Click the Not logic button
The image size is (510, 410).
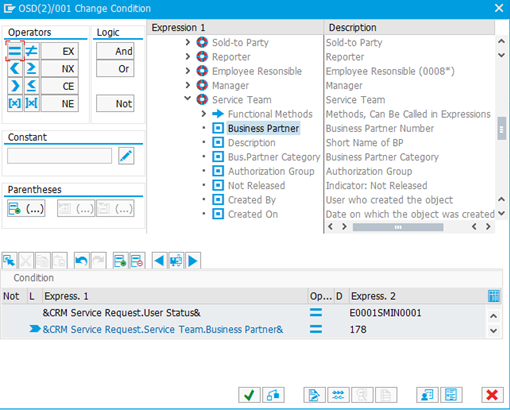coord(115,103)
